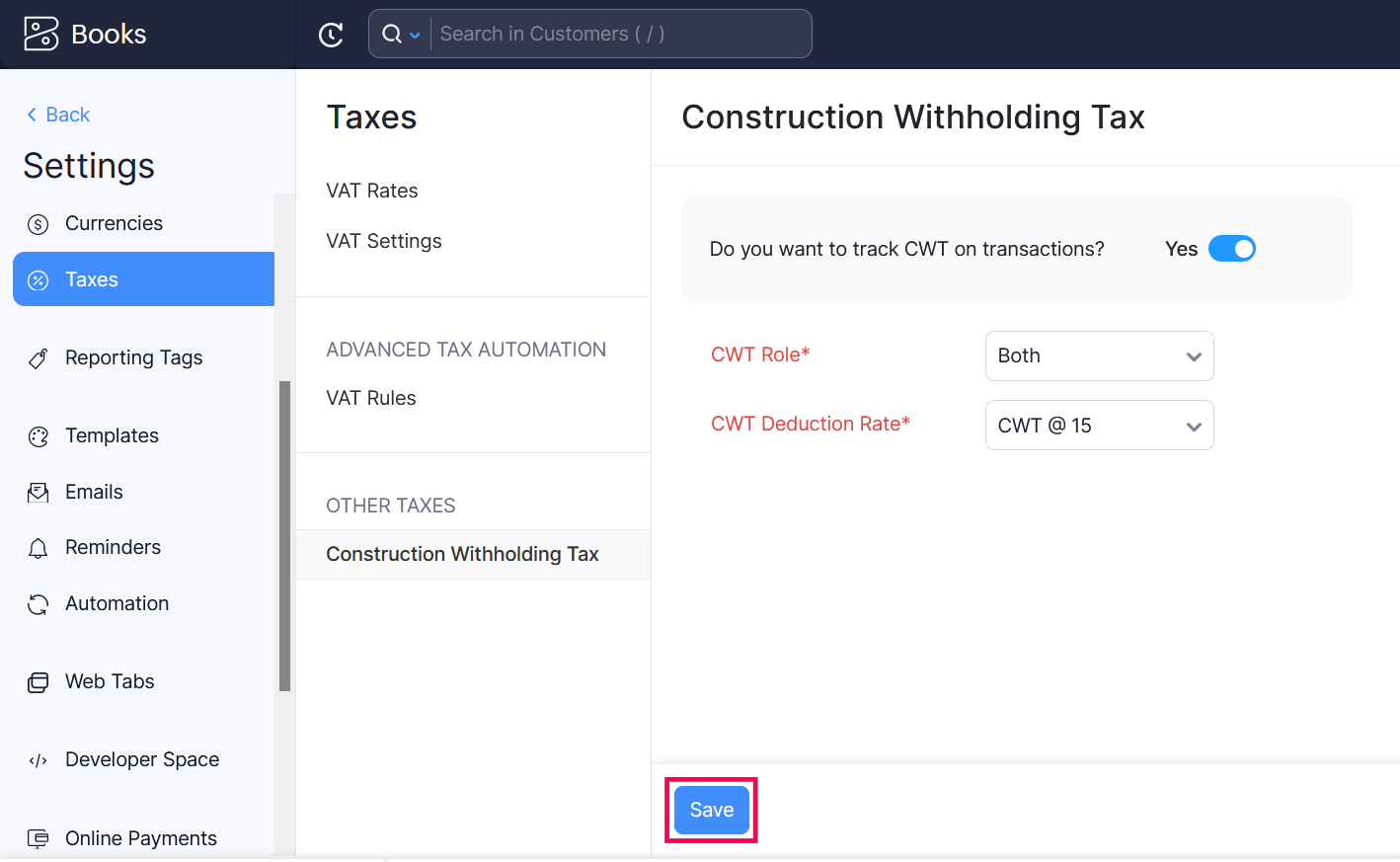This screenshot has width=1400, height=862.
Task: Click the Automation sync icon
Action: coord(38,603)
